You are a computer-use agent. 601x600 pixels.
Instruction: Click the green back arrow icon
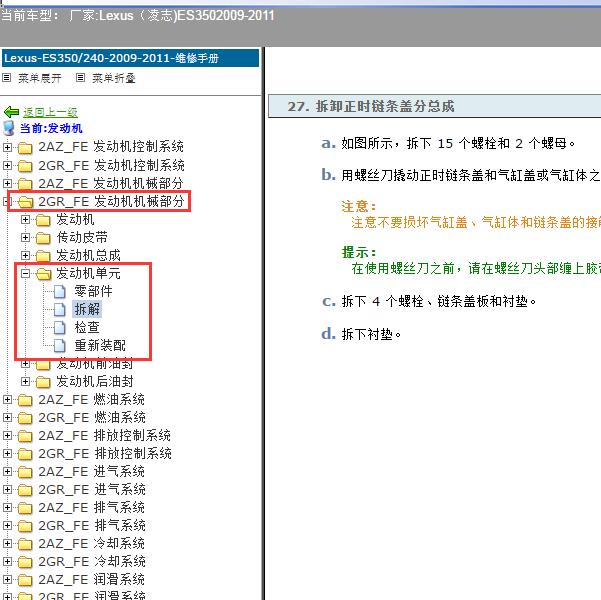11,112
